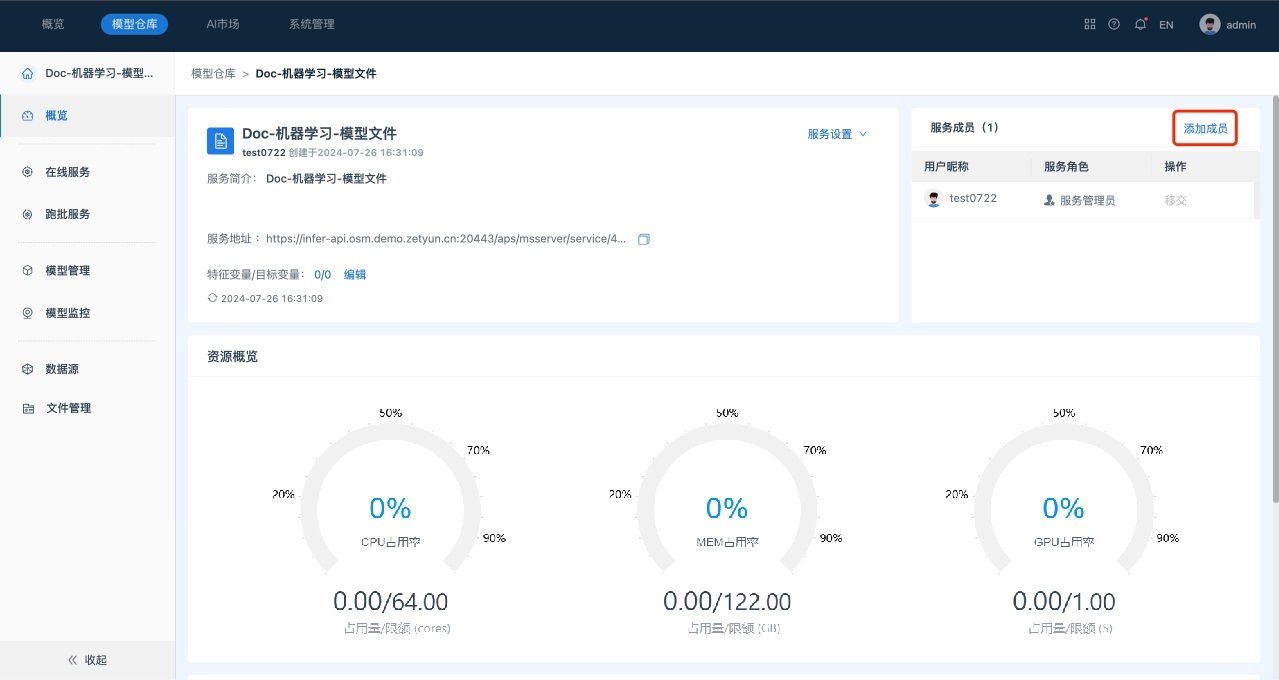Expand the 服务设置 dropdown
1279x680 pixels.
(x=837, y=134)
